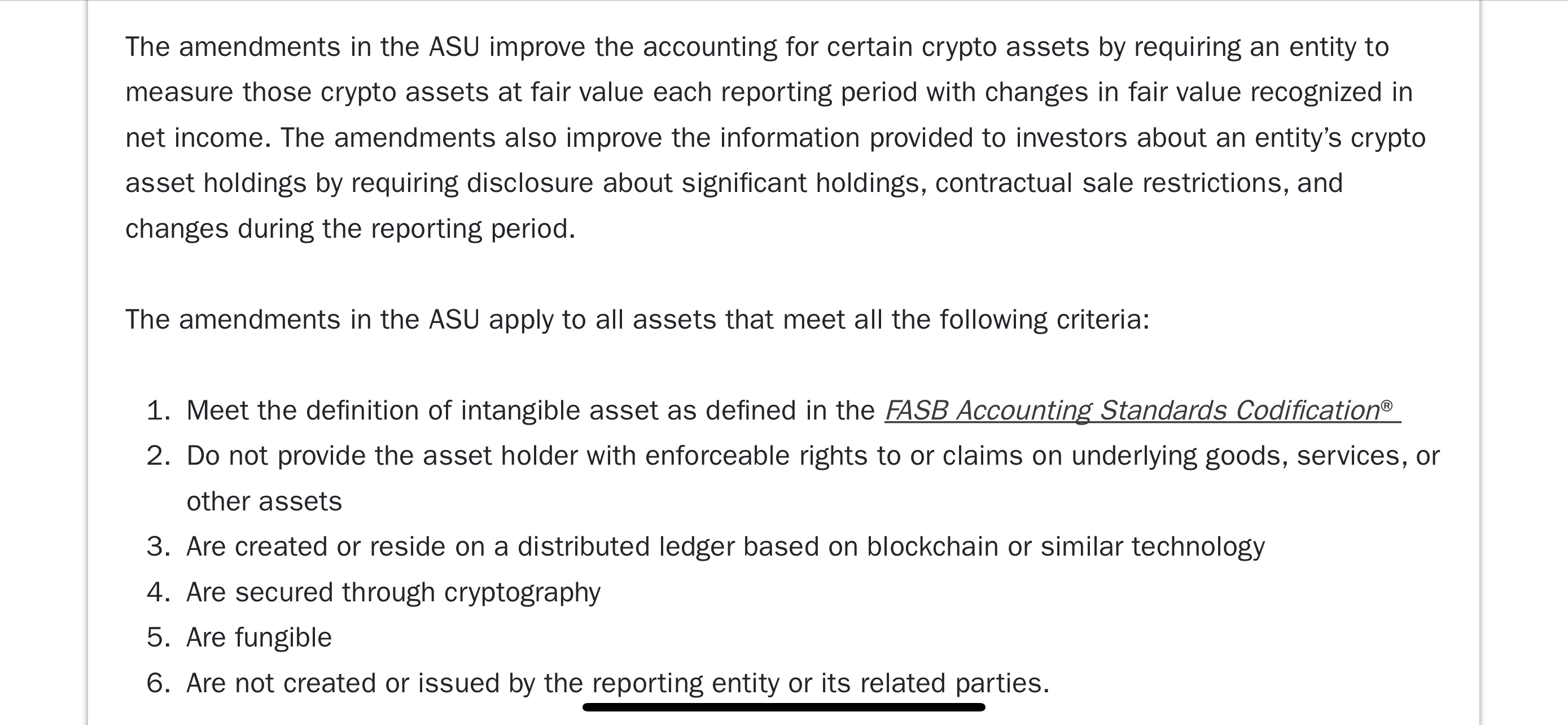Image resolution: width=1568 pixels, height=725 pixels.
Task: Click the list number 5 marker
Action: pos(158,638)
